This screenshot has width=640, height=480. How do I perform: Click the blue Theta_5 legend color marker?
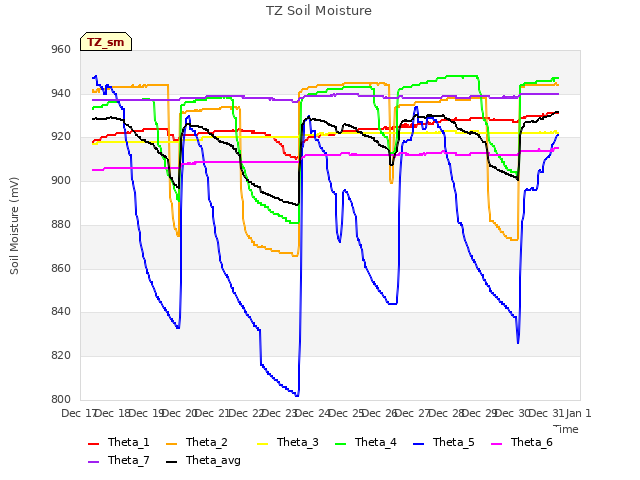click(418, 444)
